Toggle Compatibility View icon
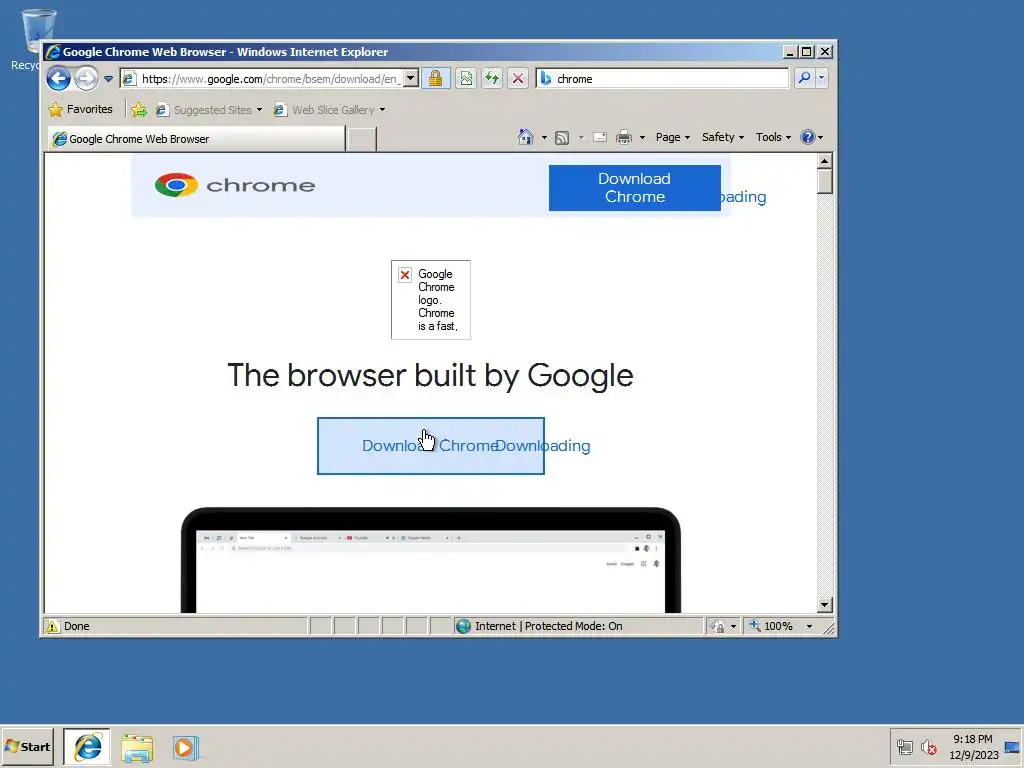Screen dimensions: 1024x768 click(x=466, y=79)
